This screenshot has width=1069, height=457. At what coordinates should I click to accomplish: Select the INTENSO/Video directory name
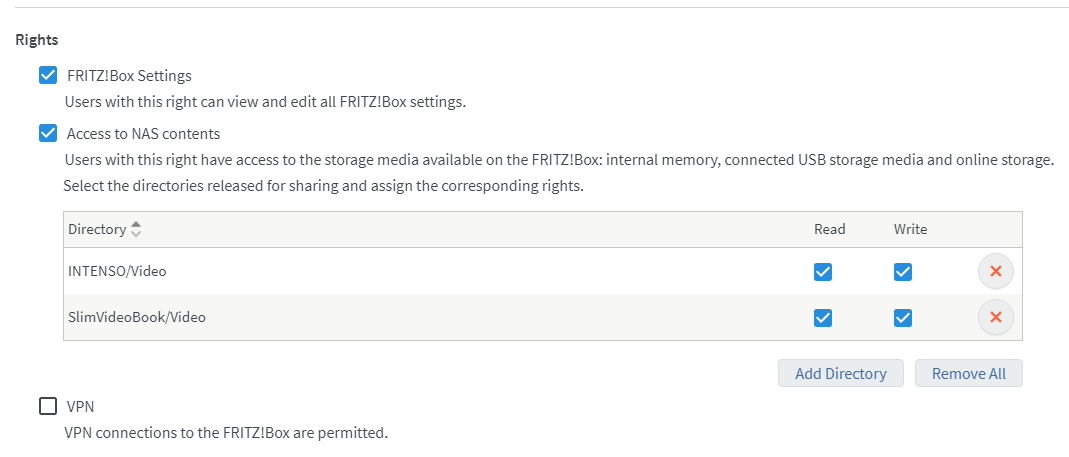(117, 271)
